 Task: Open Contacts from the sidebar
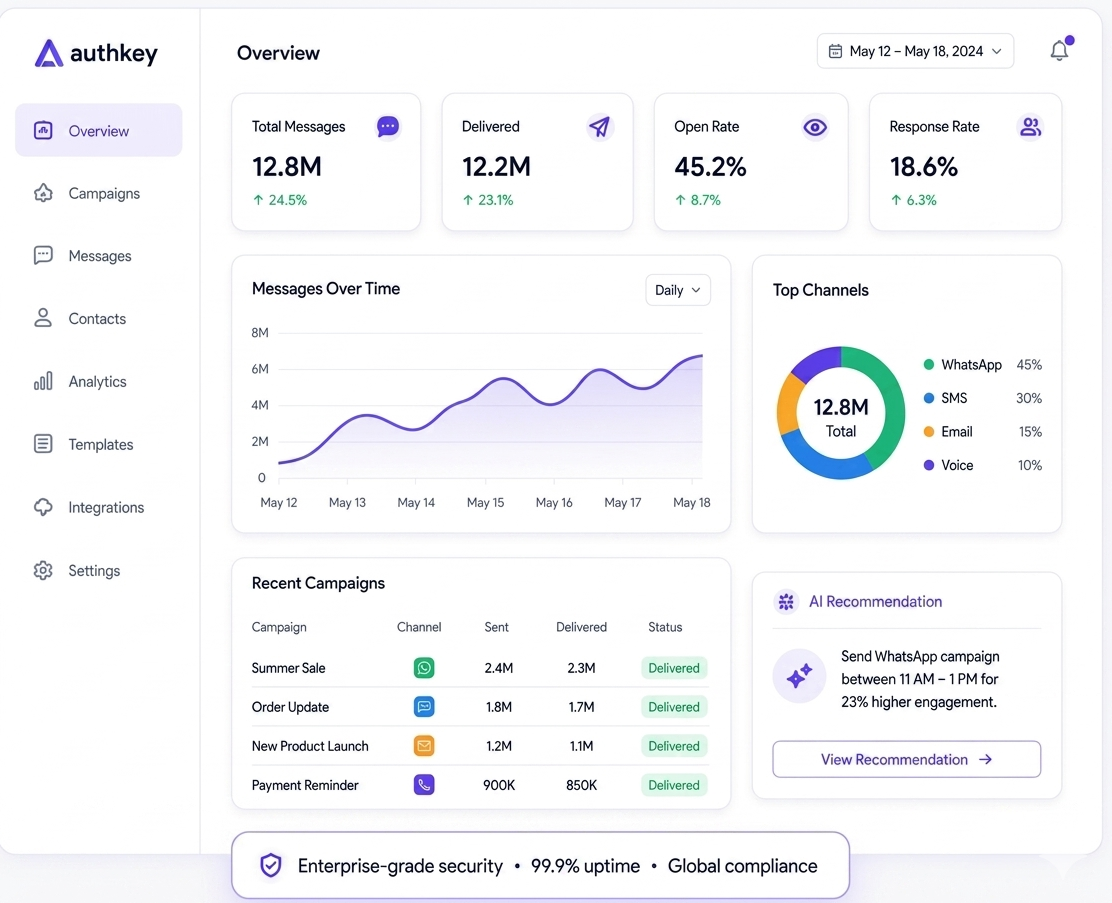click(x=99, y=318)
